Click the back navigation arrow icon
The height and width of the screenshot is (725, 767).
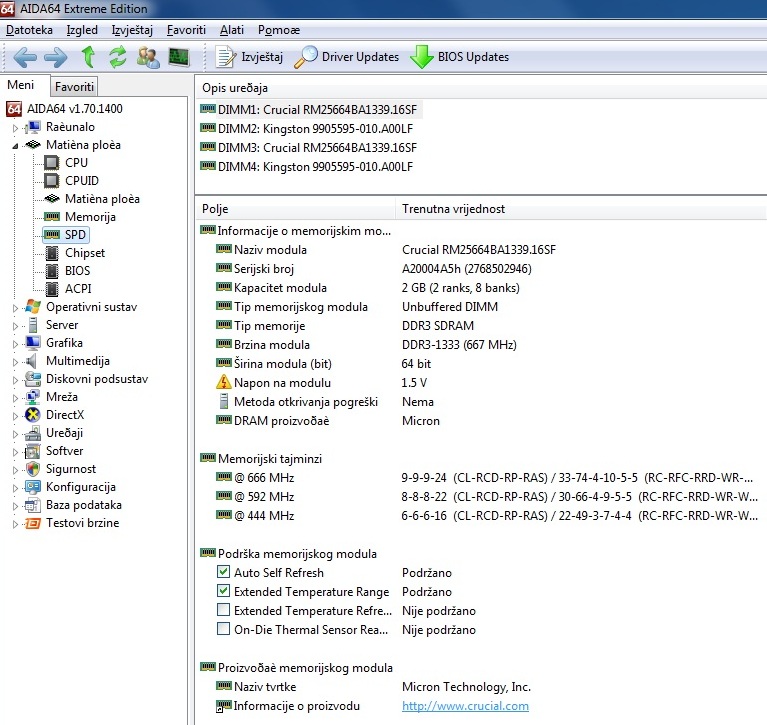click(x=25, y=57)
